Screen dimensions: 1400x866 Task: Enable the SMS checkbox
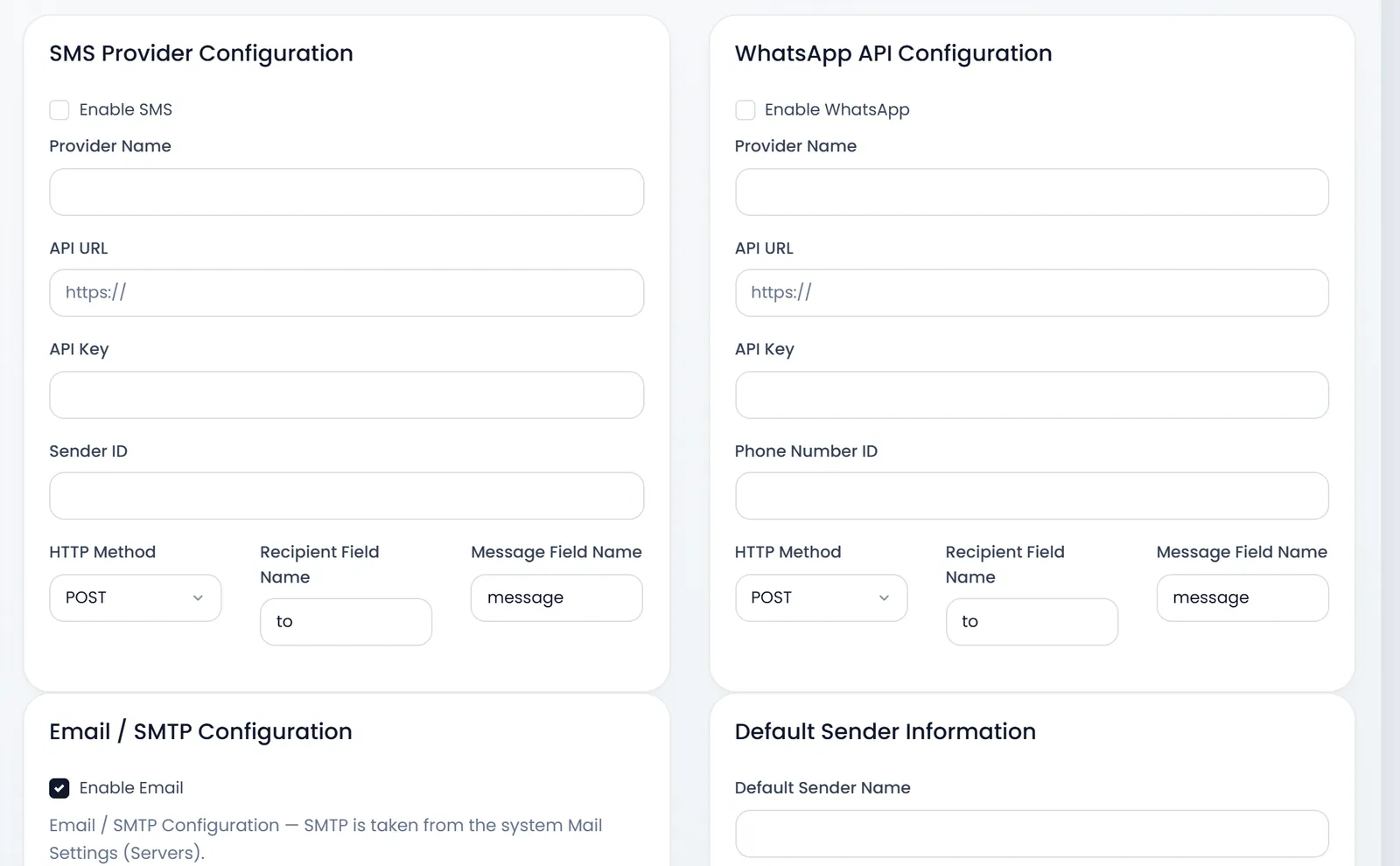coord(59,110)
